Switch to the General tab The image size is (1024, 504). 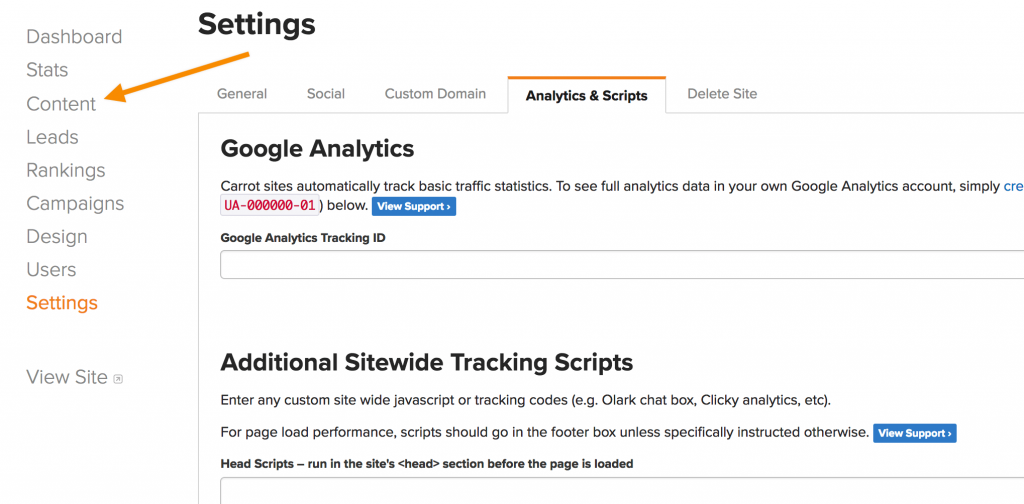click(x=242, y=94)
